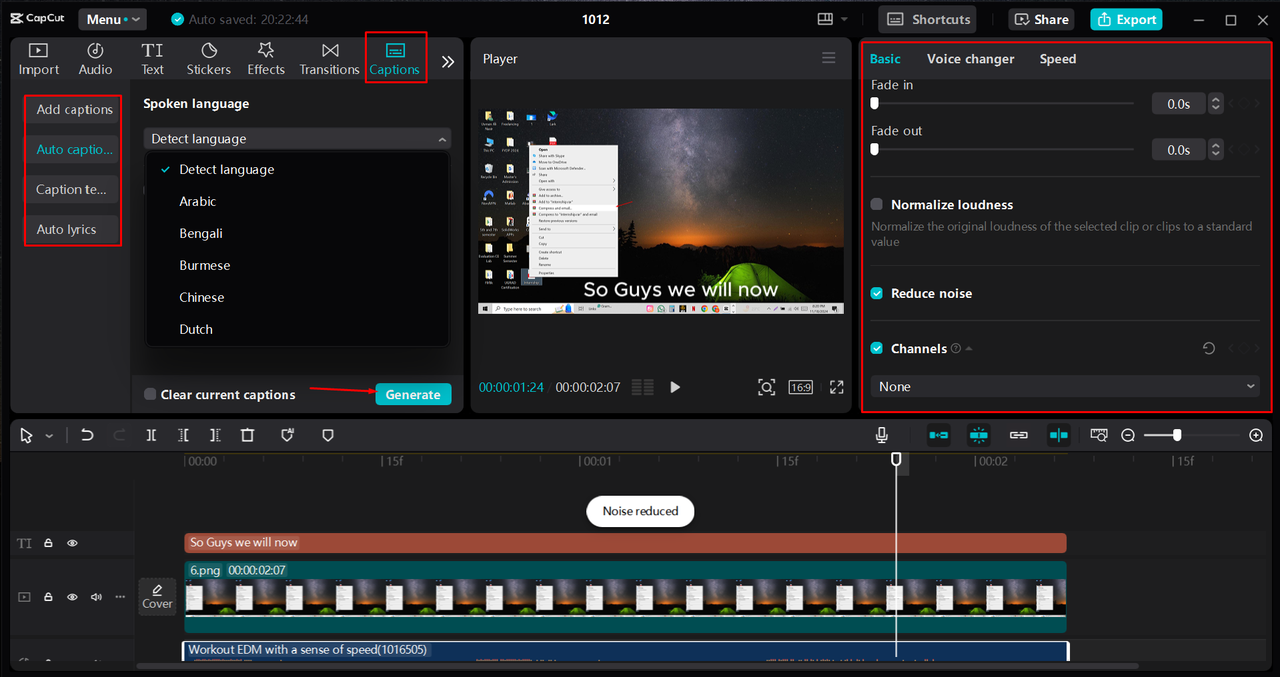The width and height of the screenshot is (1280, 677).
Task: Click the delete icon in timeline toolbar
Action: pos(247,435)
